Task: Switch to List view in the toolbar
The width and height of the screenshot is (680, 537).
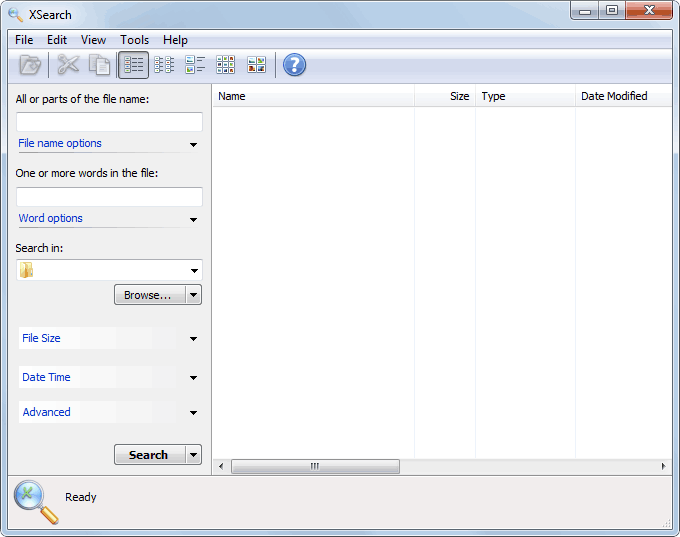Action: point(164,66)
